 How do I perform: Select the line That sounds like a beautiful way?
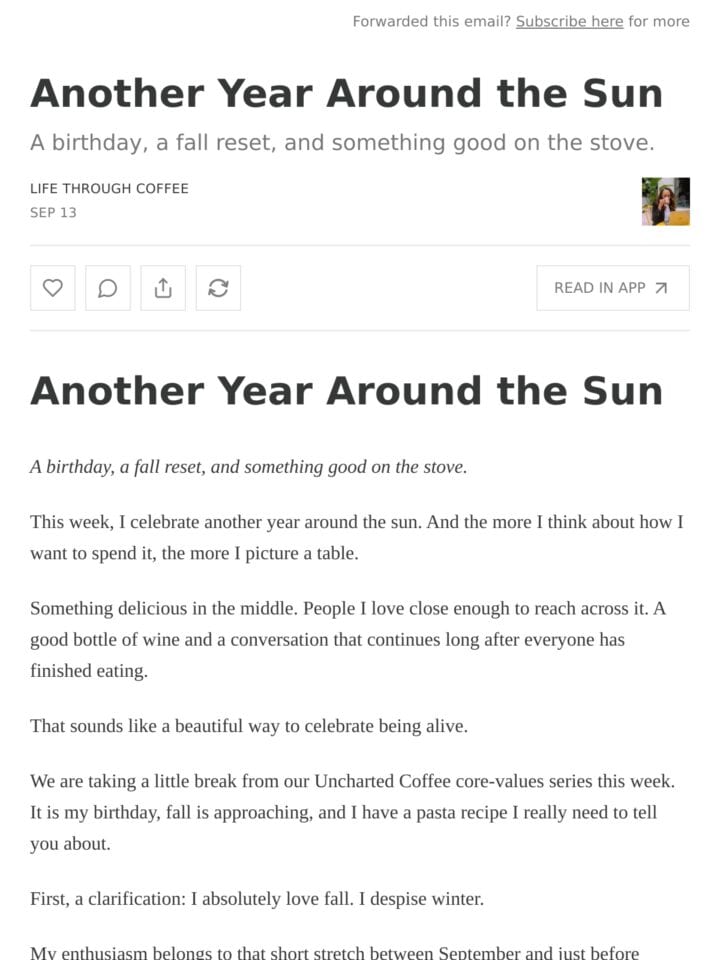tap(249, 726)
